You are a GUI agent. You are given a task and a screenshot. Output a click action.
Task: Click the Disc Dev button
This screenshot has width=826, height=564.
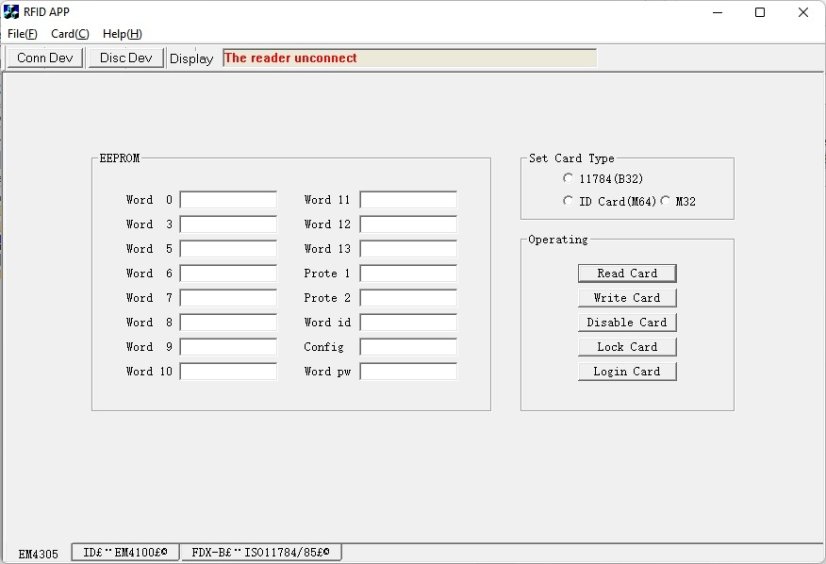tap(126, 58)
